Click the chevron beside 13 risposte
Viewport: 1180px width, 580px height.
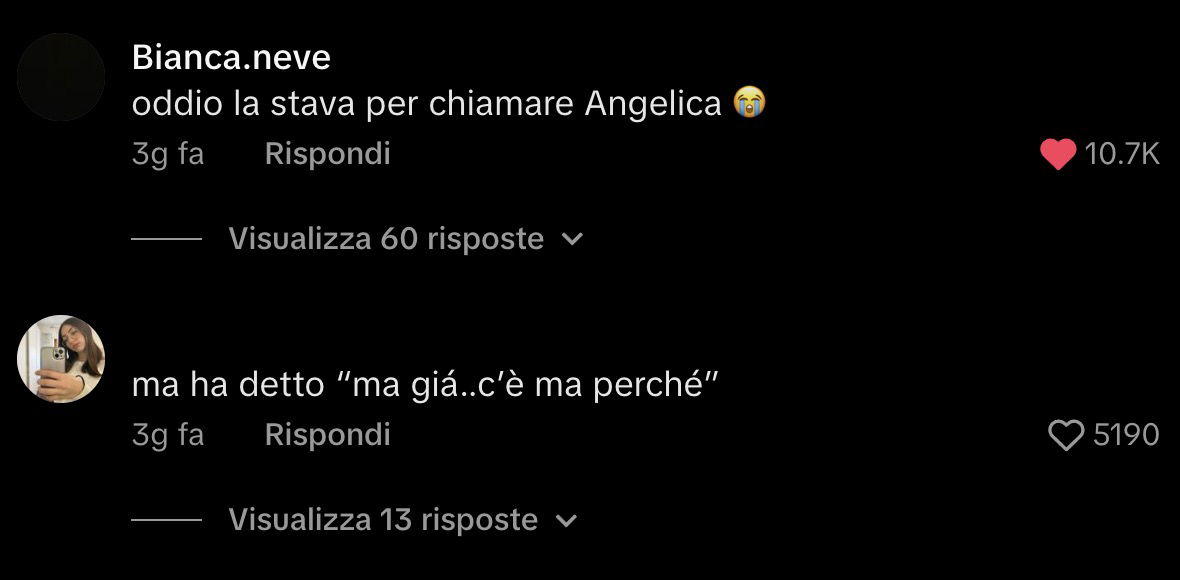coord(567,521)
